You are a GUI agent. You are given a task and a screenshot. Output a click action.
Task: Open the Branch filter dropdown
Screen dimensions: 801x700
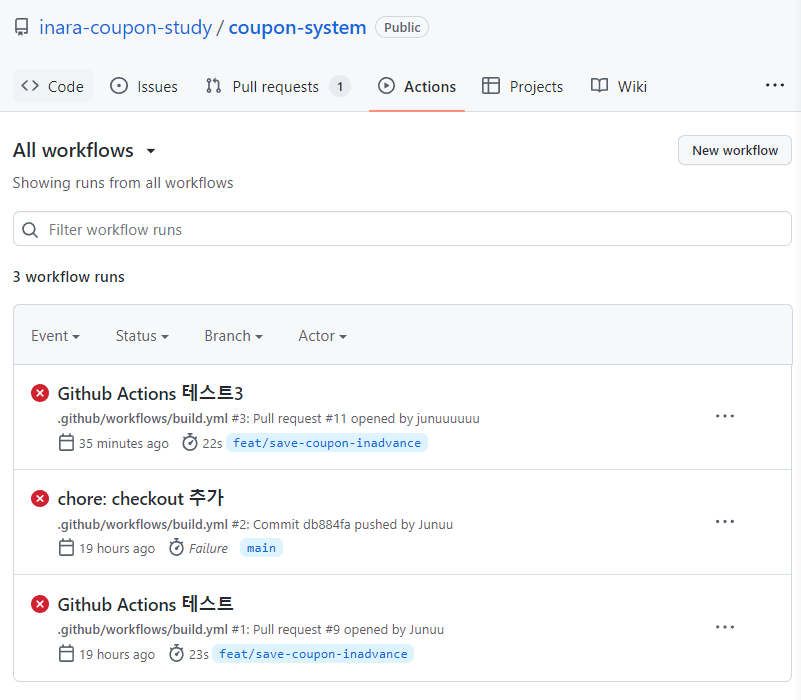tap(233, 336)
